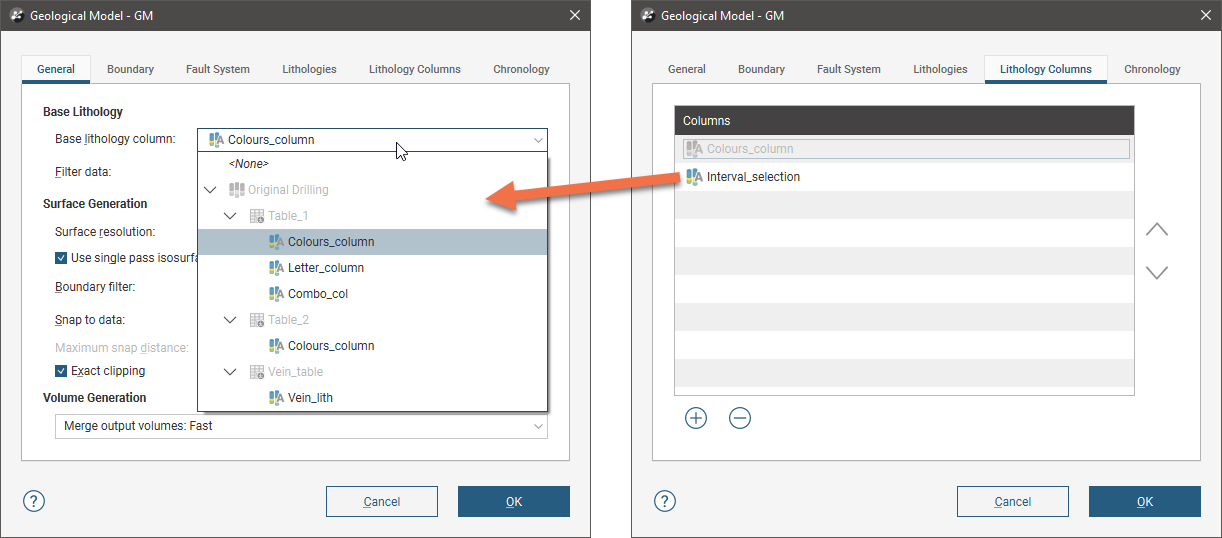1222x538 pixels.
Task: Toggle Use single pass isosurface checkbox
Action: (x=61, y=257)
